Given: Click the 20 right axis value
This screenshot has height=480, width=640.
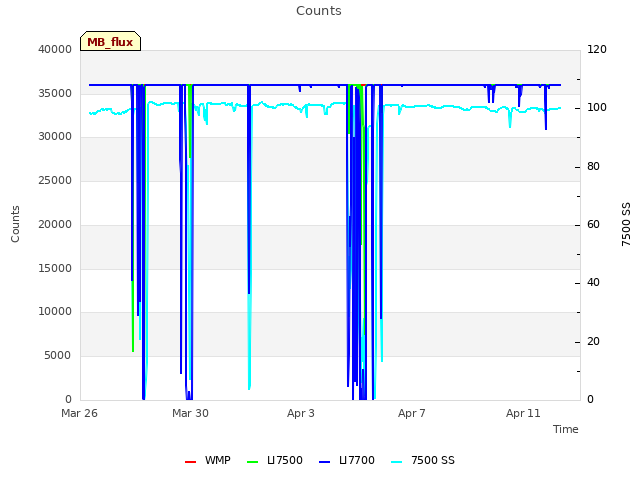Looking at the screenshot, I should tap(593, 341).
